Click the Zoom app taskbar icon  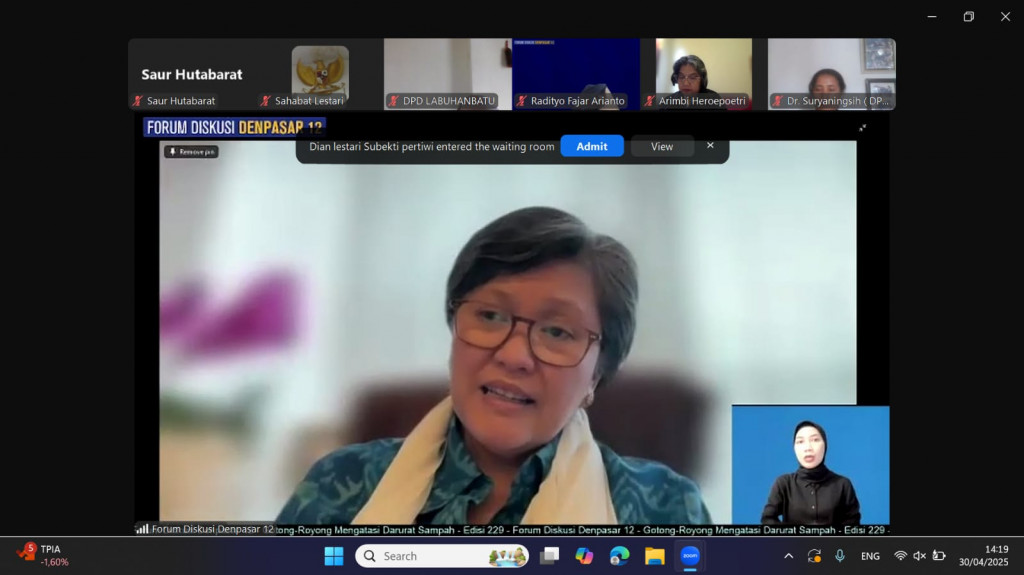(690, 556)
